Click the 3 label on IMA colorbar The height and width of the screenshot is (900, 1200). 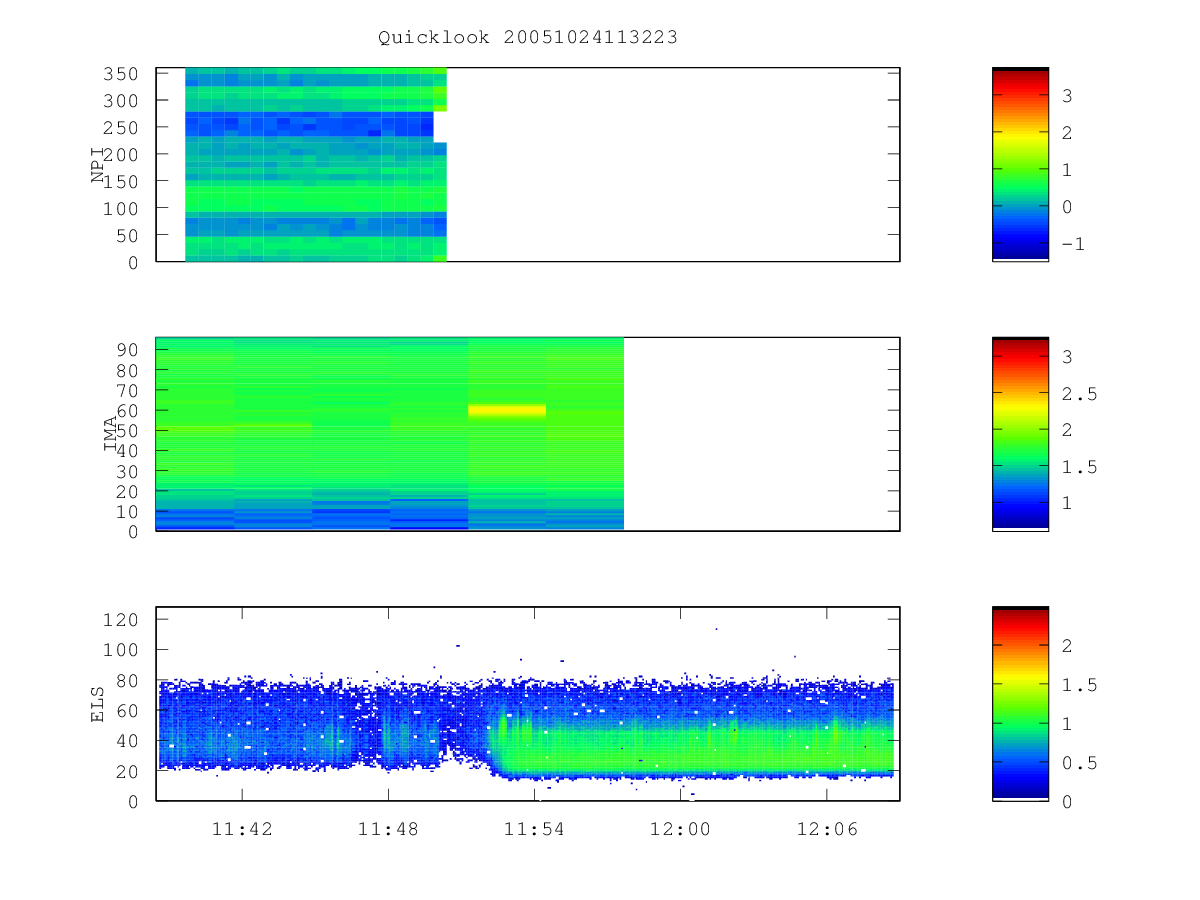[1067, 357]
